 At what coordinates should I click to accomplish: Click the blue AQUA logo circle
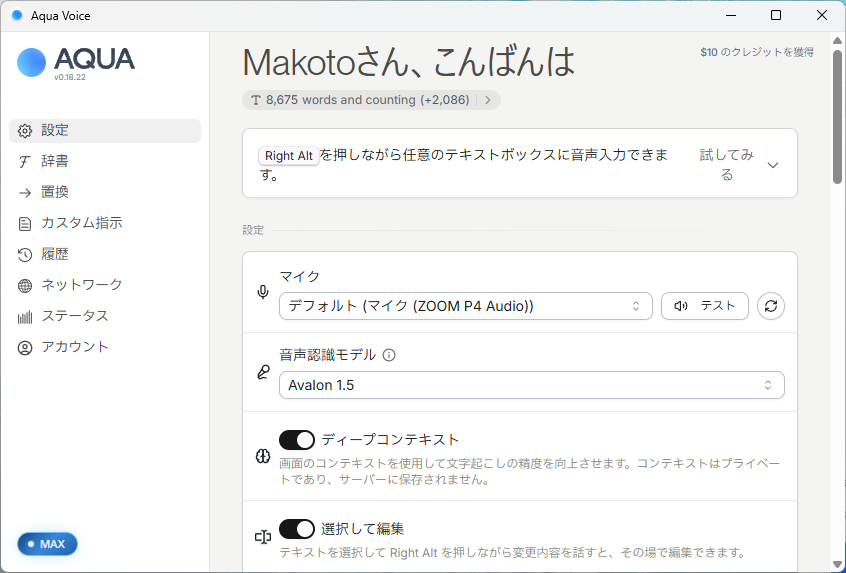point(32,63)
